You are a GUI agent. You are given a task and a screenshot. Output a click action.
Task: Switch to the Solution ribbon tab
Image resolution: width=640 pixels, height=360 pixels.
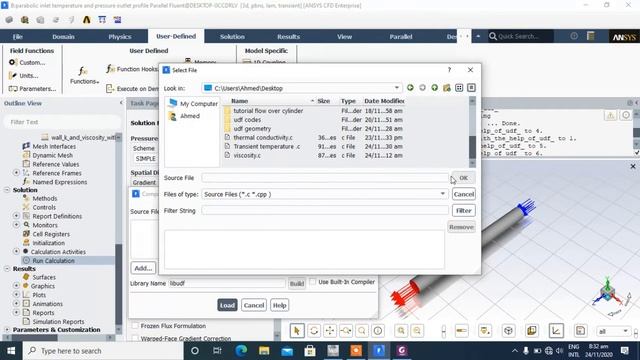(x=232, y=36)
